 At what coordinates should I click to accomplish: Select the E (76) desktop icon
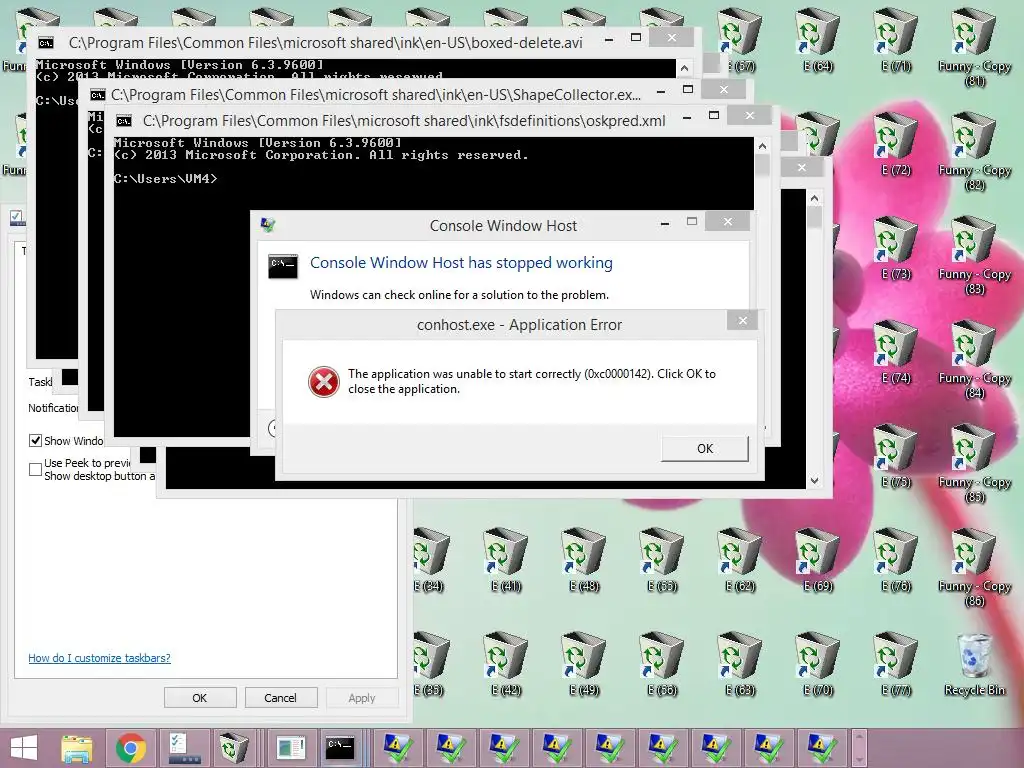896,560
